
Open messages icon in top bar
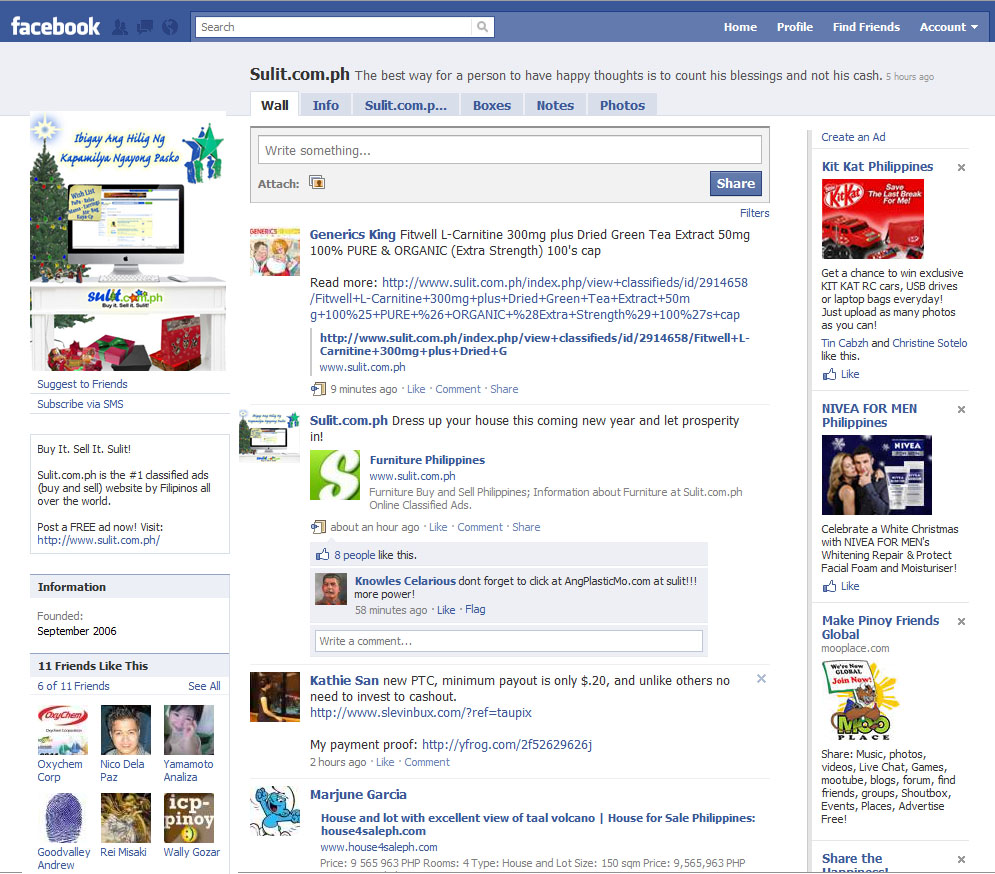[x=145, y=27]
